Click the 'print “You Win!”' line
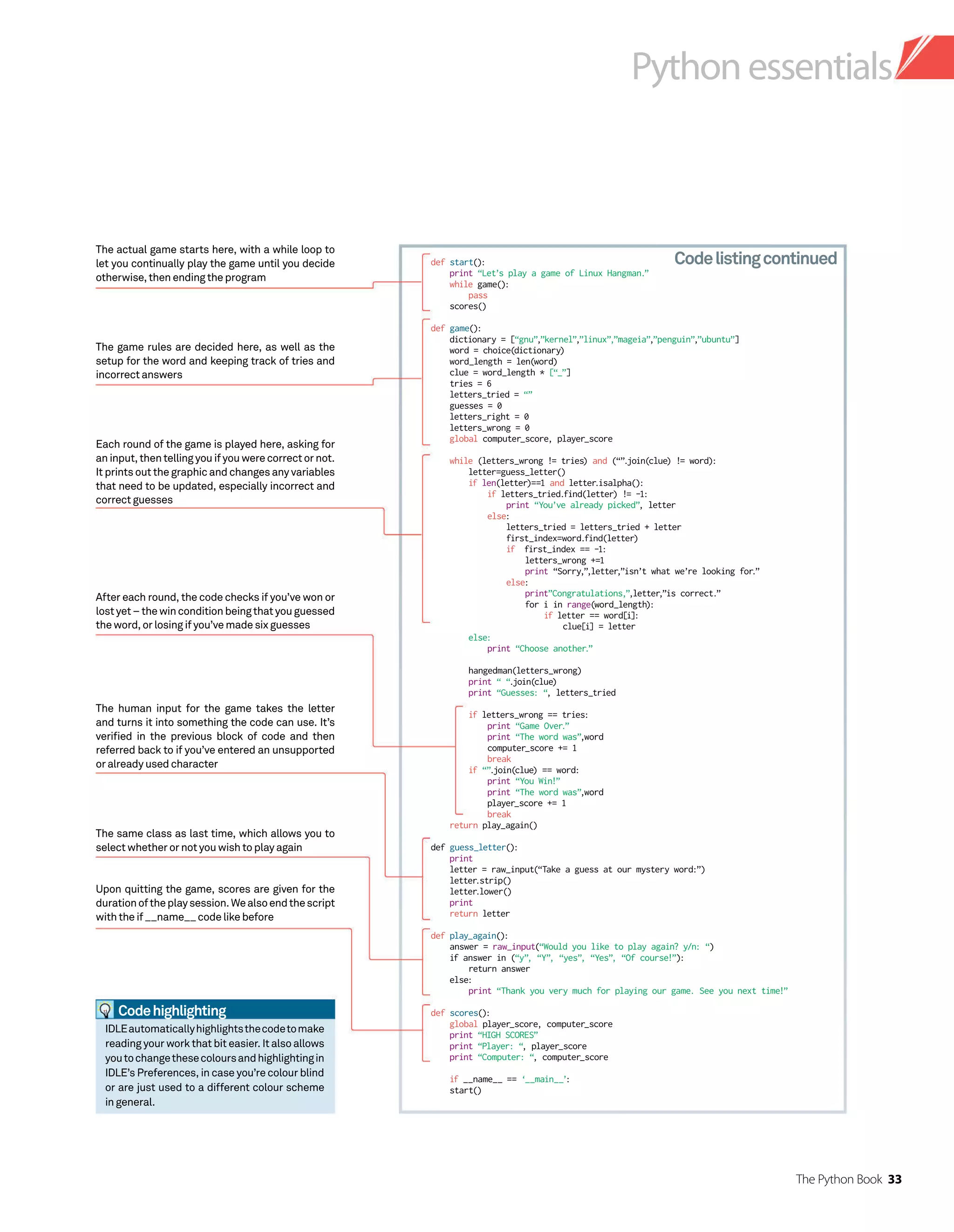Screen dimensions: 954x1232 tap(524, 781)
